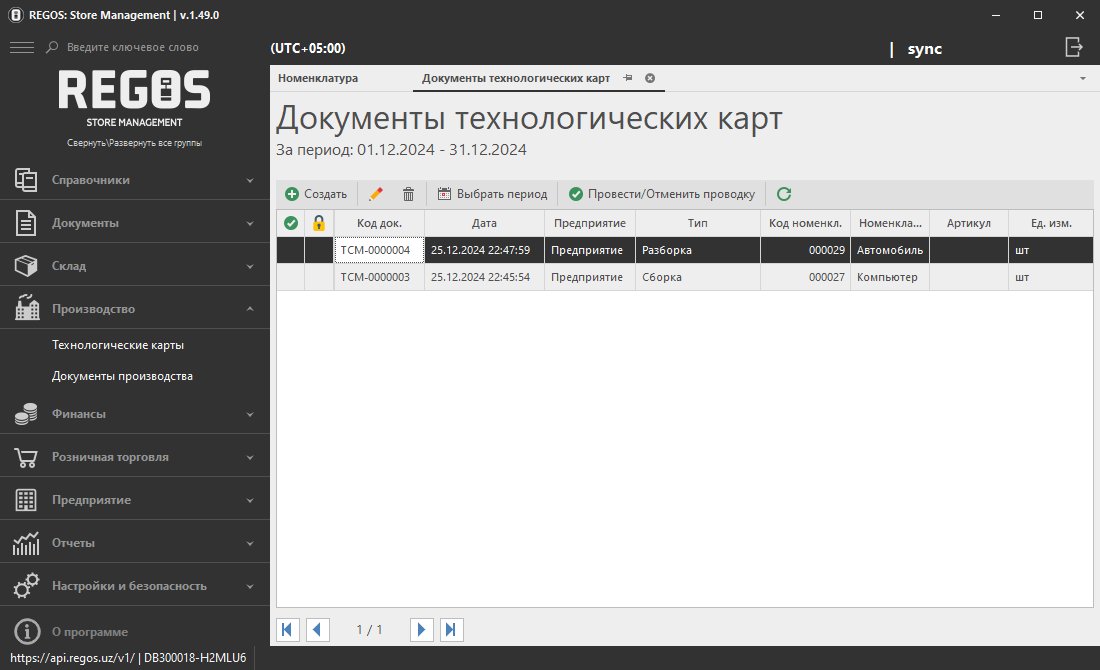1100x670 pixels.
Task: Click the Выбрать период button
Action: click(x=493, y=194)
